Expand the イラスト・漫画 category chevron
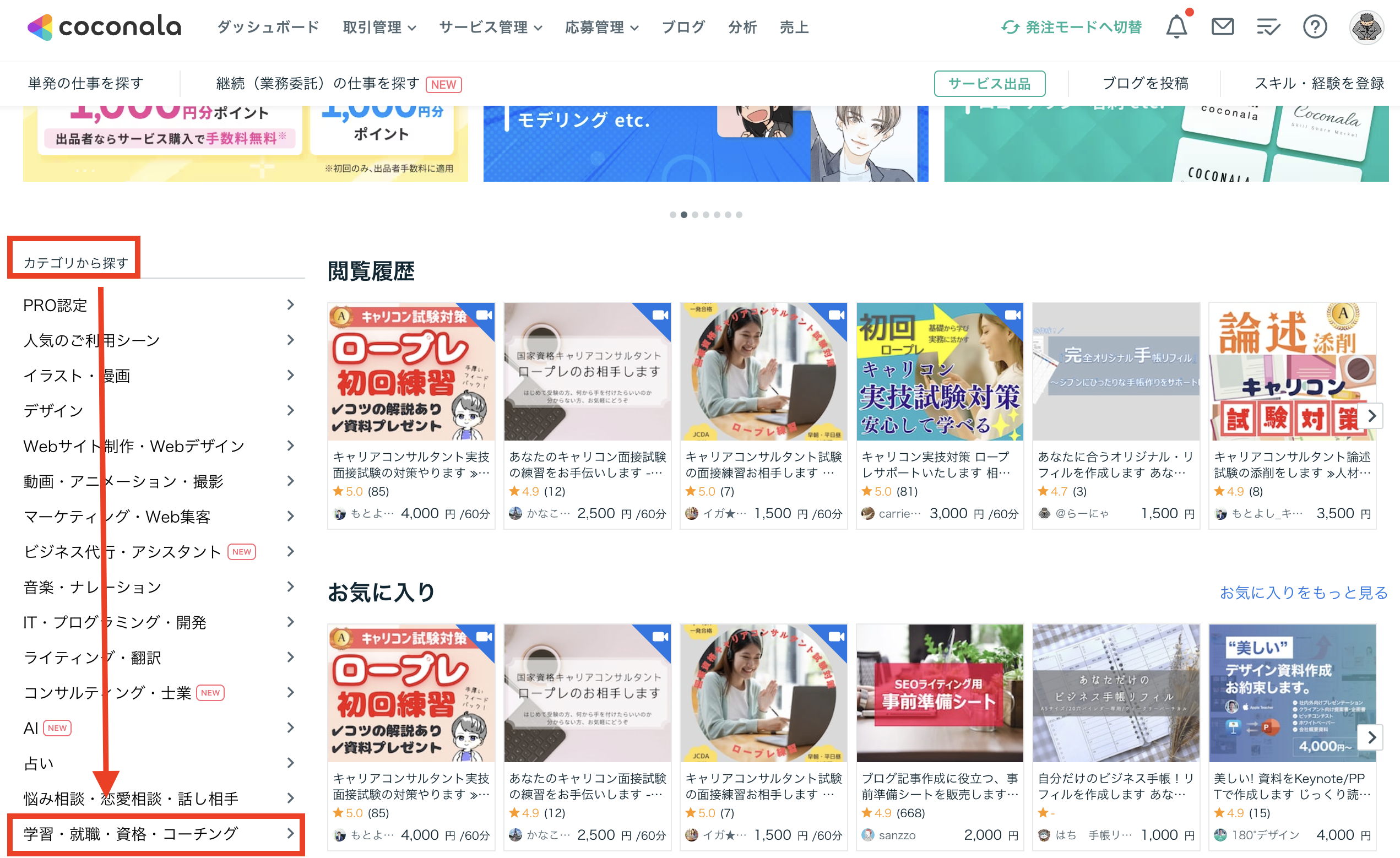 290,375
